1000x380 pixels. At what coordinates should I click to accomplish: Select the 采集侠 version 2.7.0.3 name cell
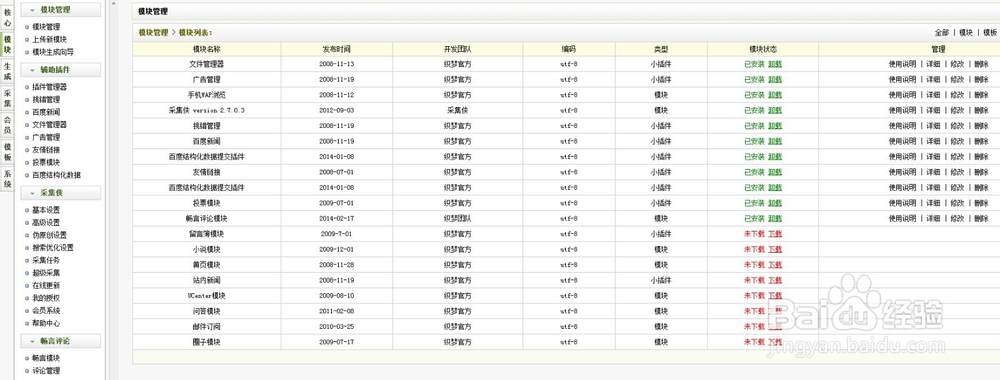point(207,110)
